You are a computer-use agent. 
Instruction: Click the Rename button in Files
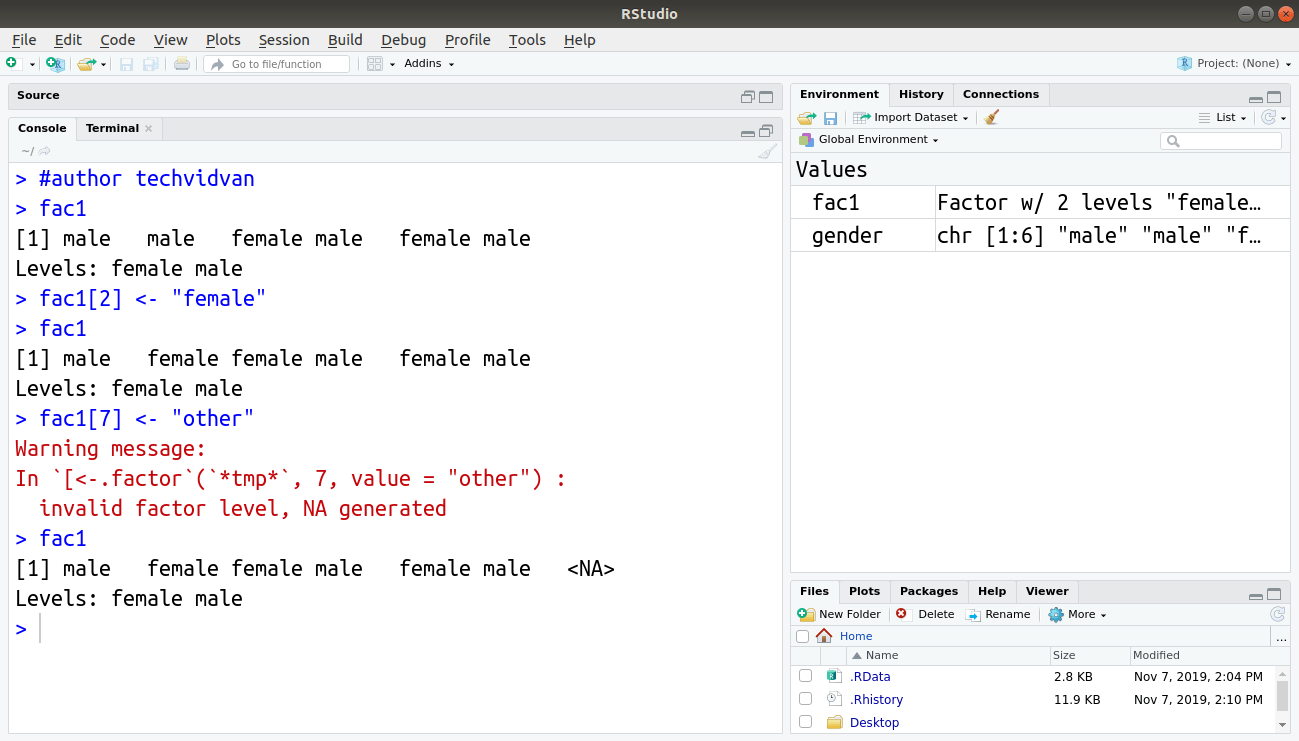click(997, 614)
